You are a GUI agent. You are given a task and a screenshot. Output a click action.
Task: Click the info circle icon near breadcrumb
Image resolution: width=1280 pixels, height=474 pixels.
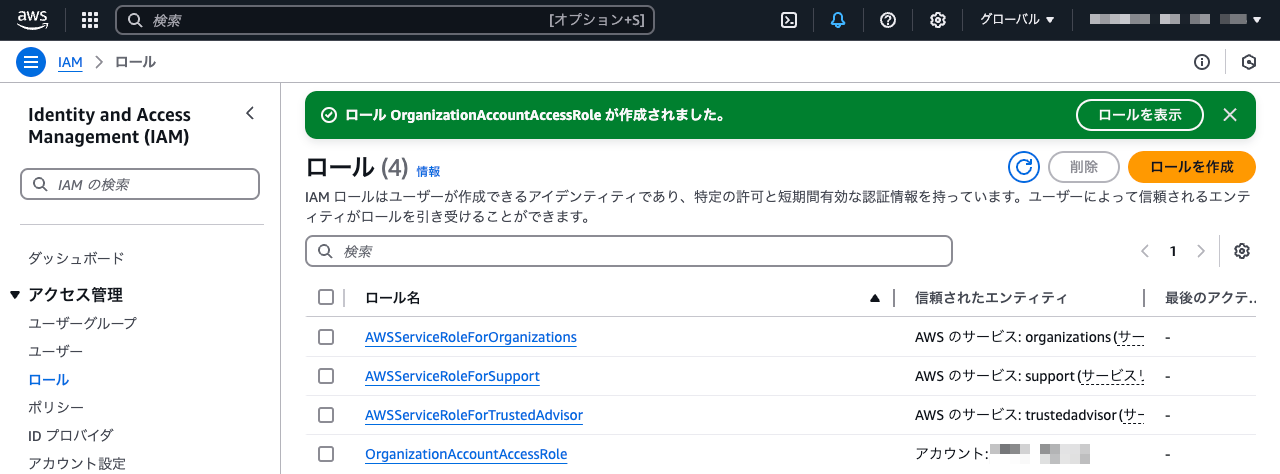tap(1202, 62)
